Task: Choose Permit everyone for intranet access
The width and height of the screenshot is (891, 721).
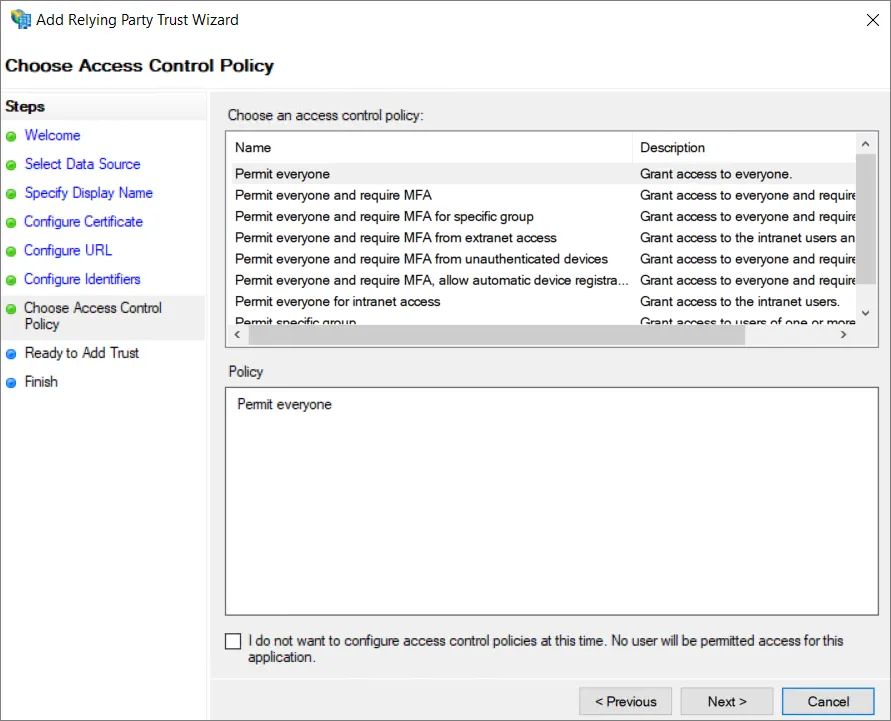Action: (x=337, y=301)
